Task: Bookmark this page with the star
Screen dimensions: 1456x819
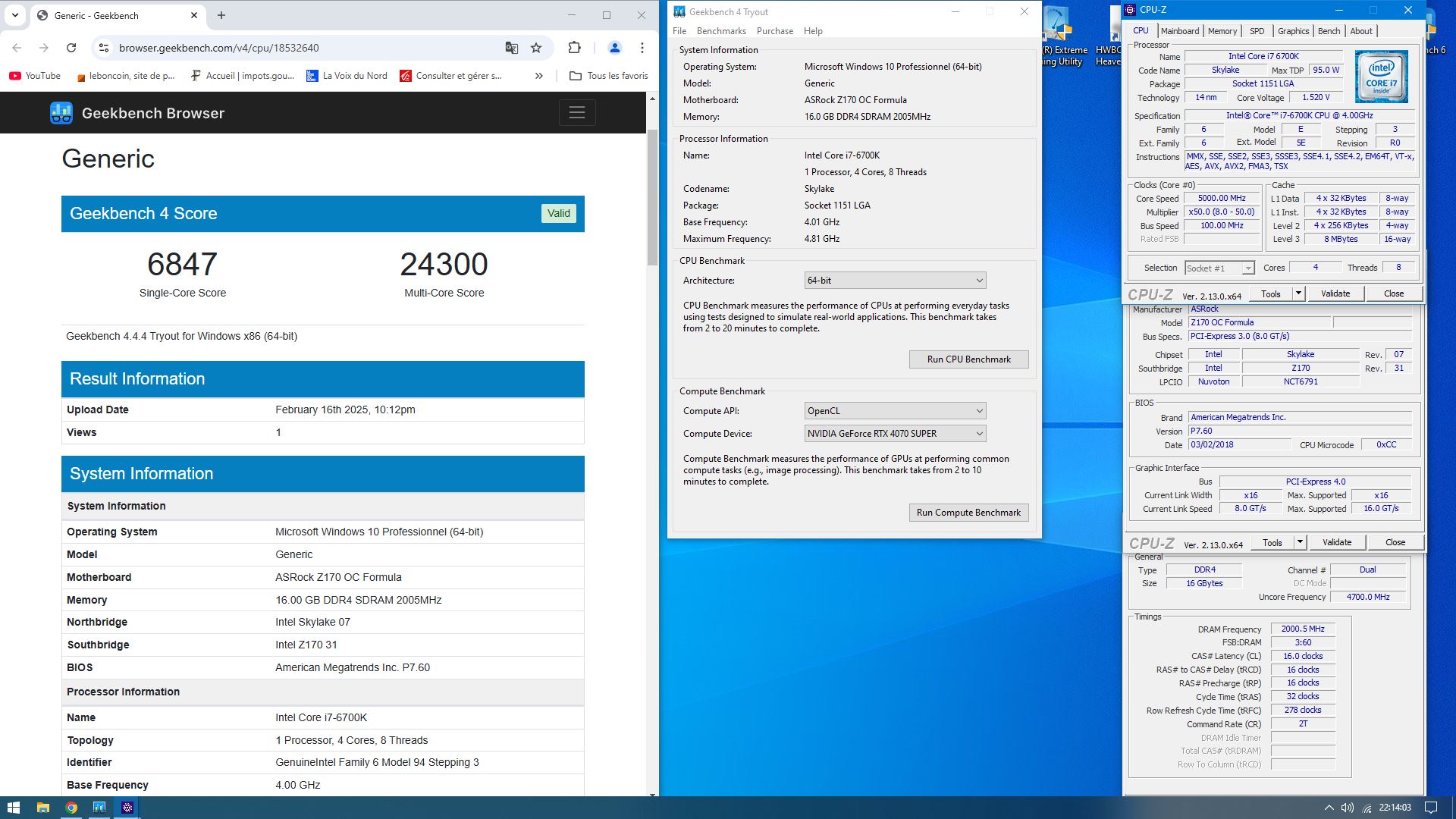Action: (x=536, y=48)
